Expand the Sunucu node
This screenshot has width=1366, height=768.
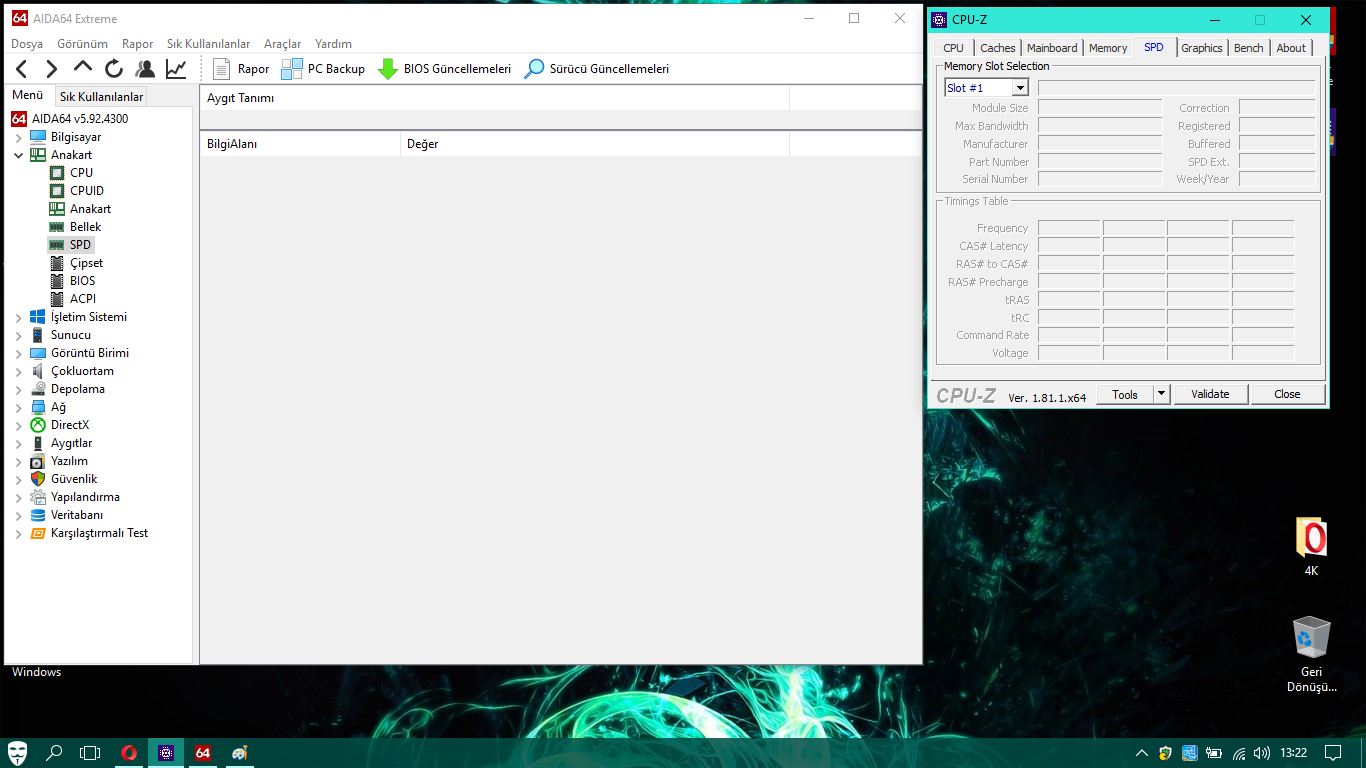[x=18, y=335]
